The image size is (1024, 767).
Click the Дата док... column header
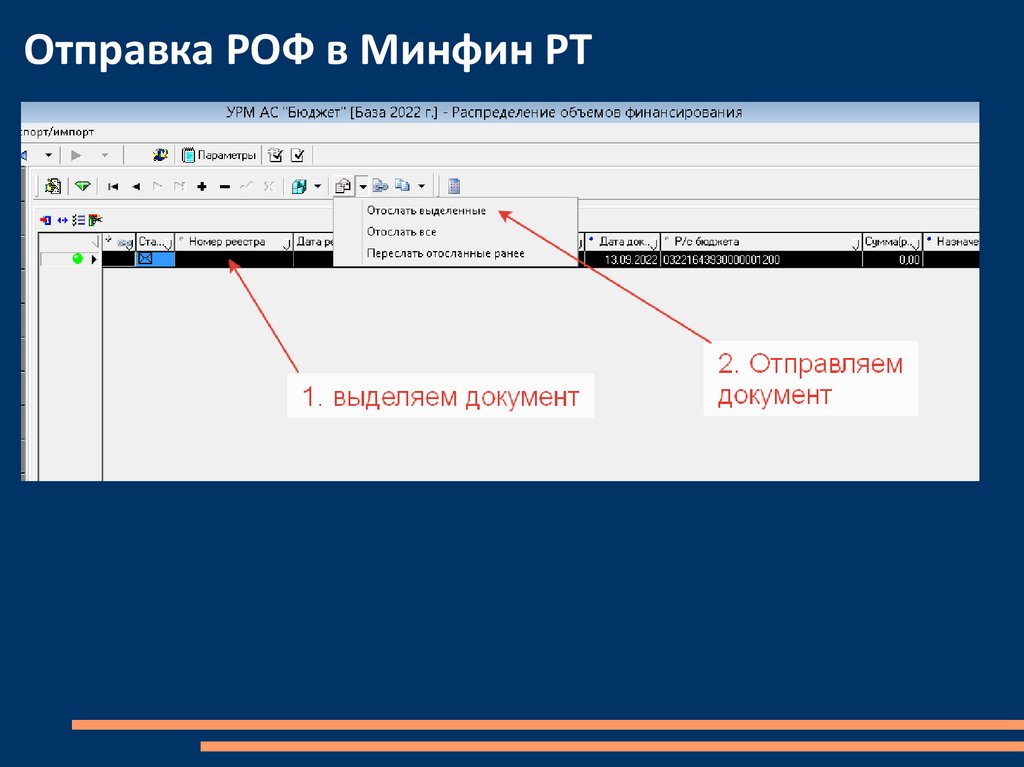pyautogui.click(x=622, y=242)
